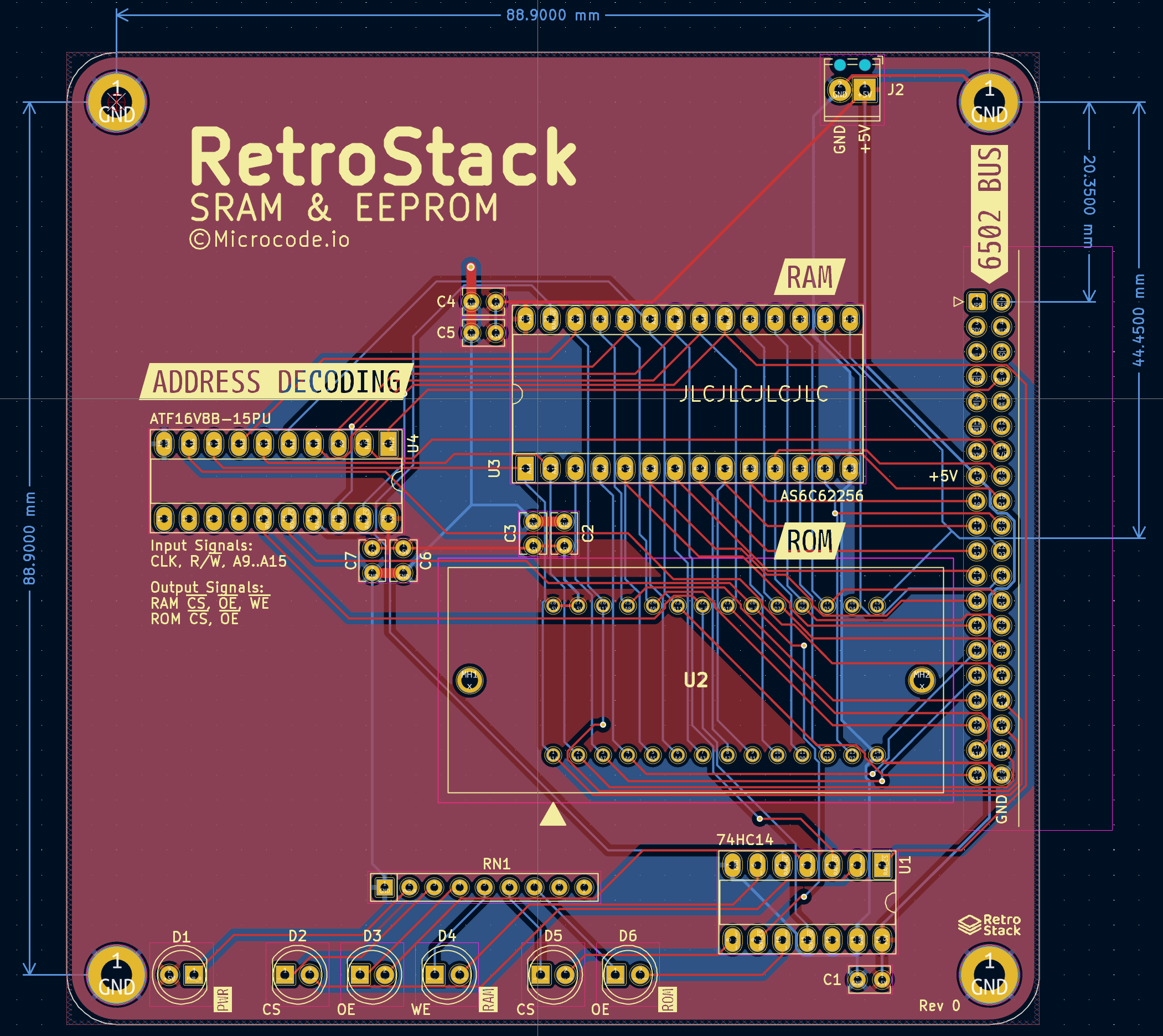Select the Retro Stack logo graphic
The height and width of the screenshot is (1036, 1163).
click(x=989, y=925)
